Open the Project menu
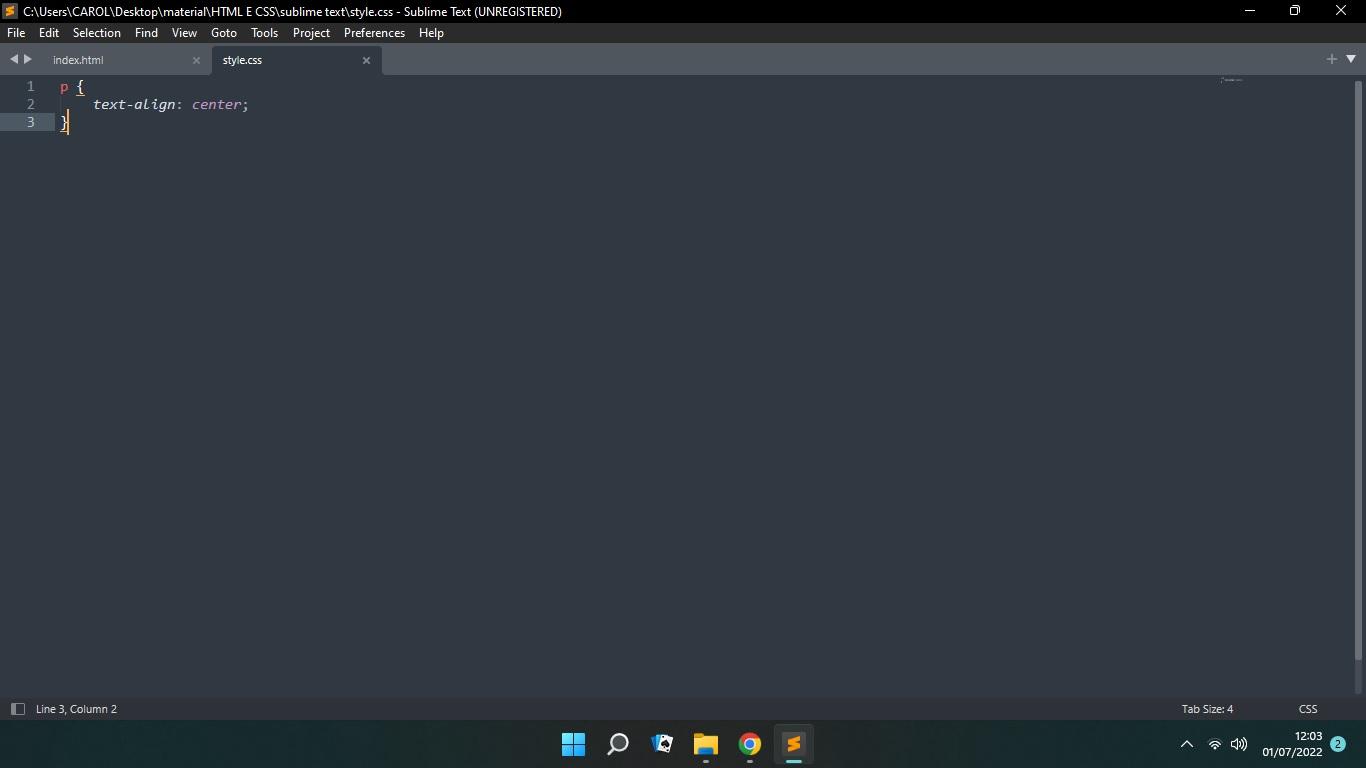 coord(311,33)
